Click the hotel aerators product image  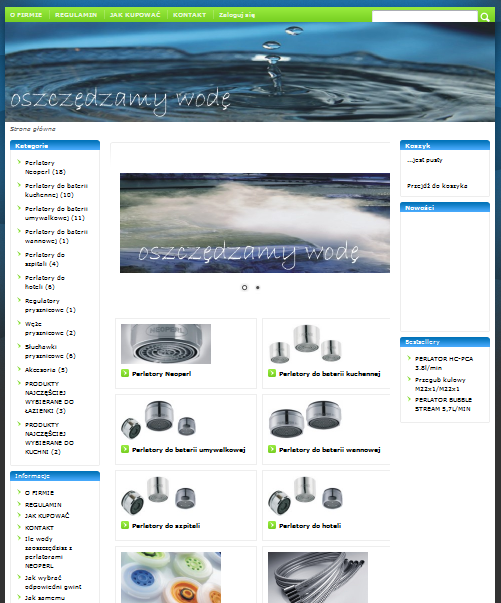[x=305, y=496]
